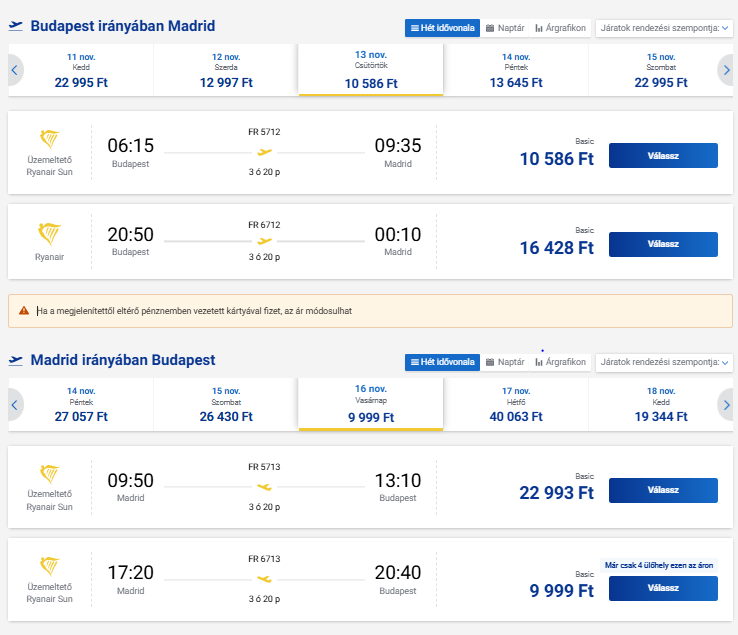Click the warning triangle icon in currency notice
This screenshot has height=635, width=738.
pos(24,311)
